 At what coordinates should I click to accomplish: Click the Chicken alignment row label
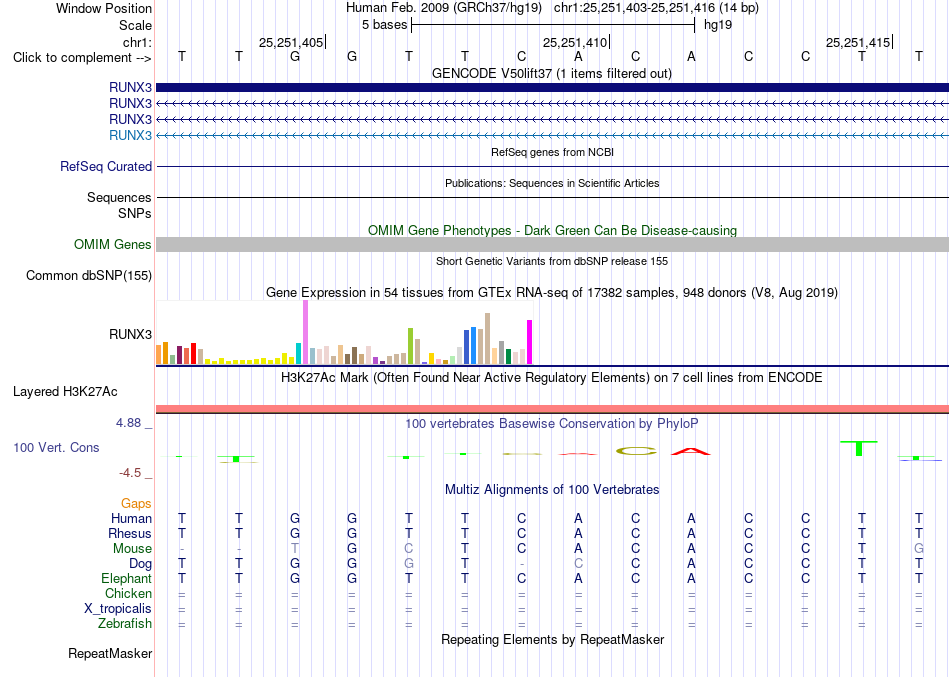click(128, 593)
